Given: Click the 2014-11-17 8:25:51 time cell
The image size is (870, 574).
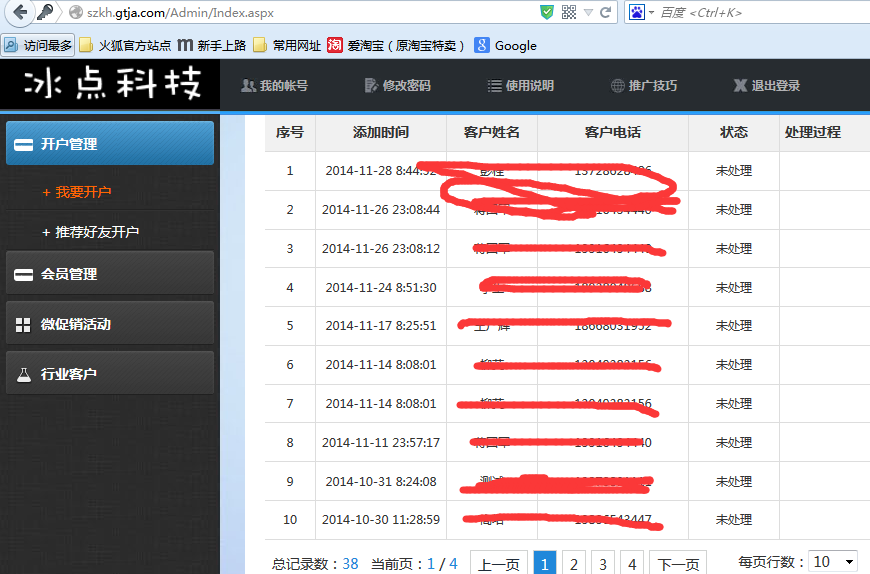Looking at the screenshot, I should click(x=381, y=326).
